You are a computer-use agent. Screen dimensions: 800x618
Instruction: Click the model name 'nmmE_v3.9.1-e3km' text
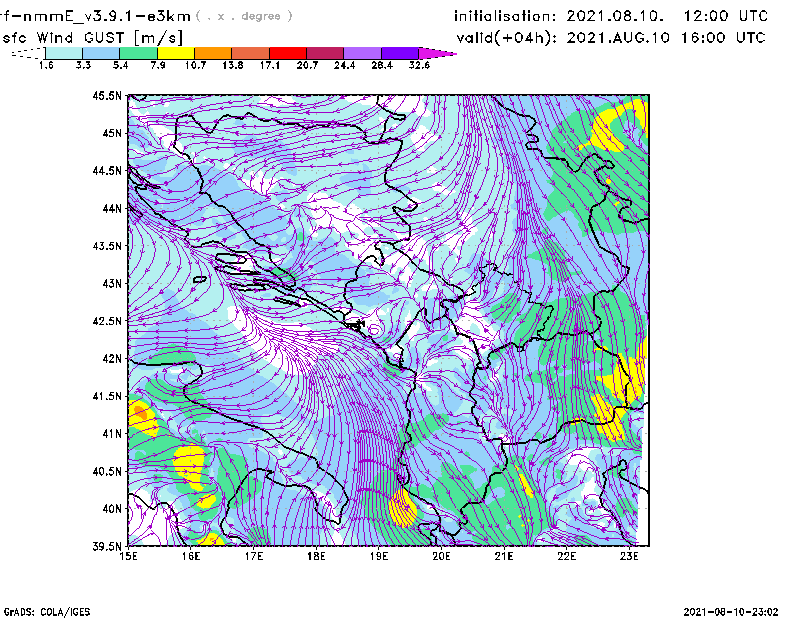(107, 16)
